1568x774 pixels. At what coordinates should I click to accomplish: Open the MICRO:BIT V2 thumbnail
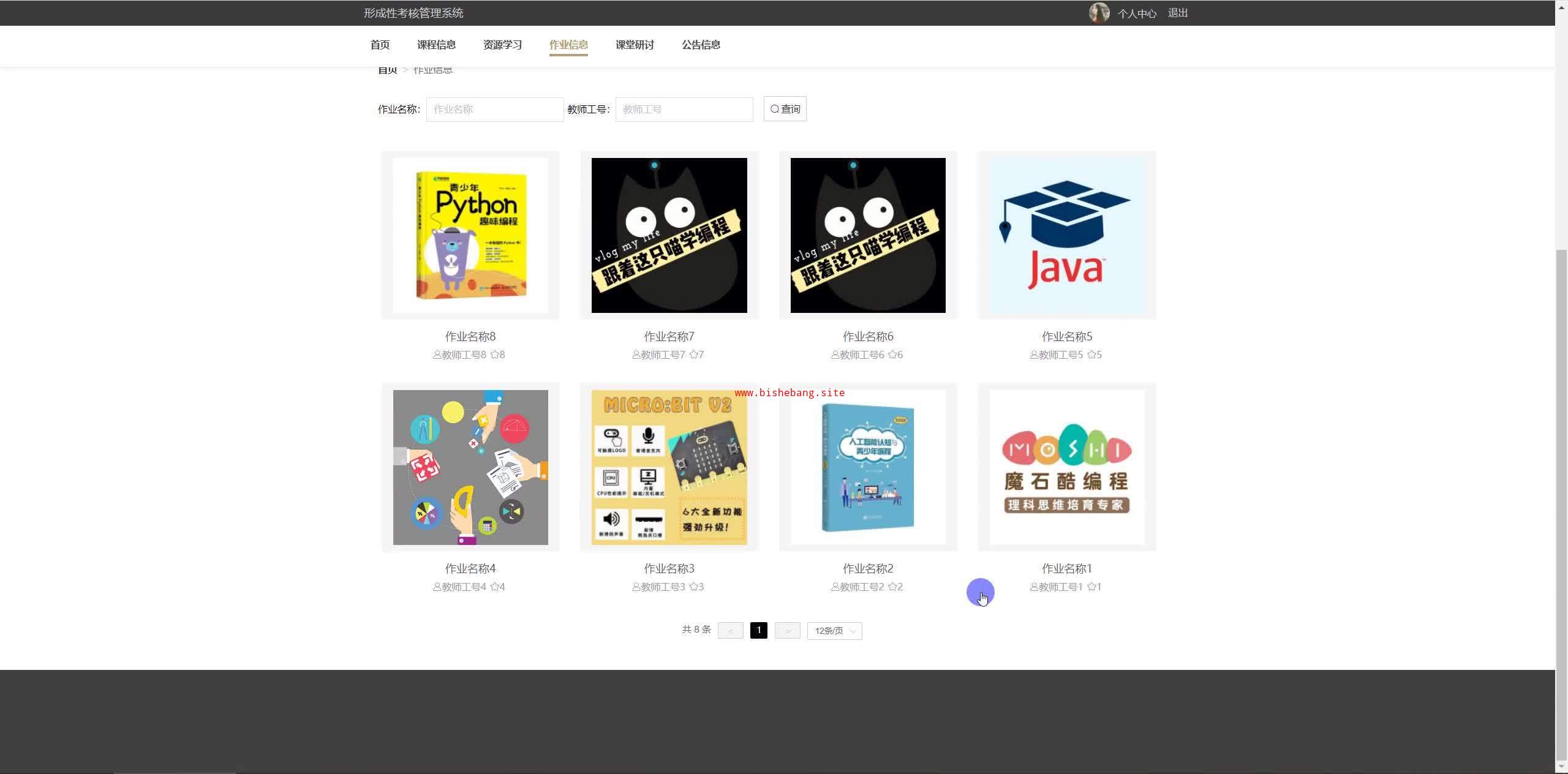669,467
